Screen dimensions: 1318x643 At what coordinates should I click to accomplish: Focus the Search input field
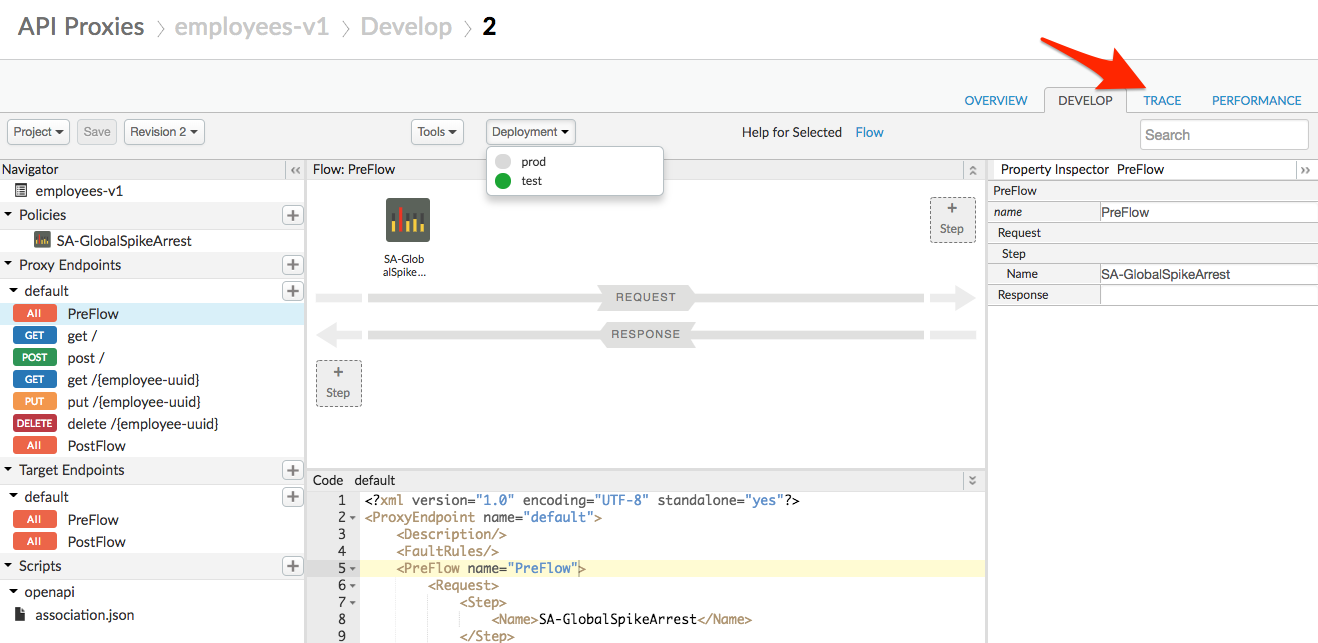click(x=1224, y=135)
